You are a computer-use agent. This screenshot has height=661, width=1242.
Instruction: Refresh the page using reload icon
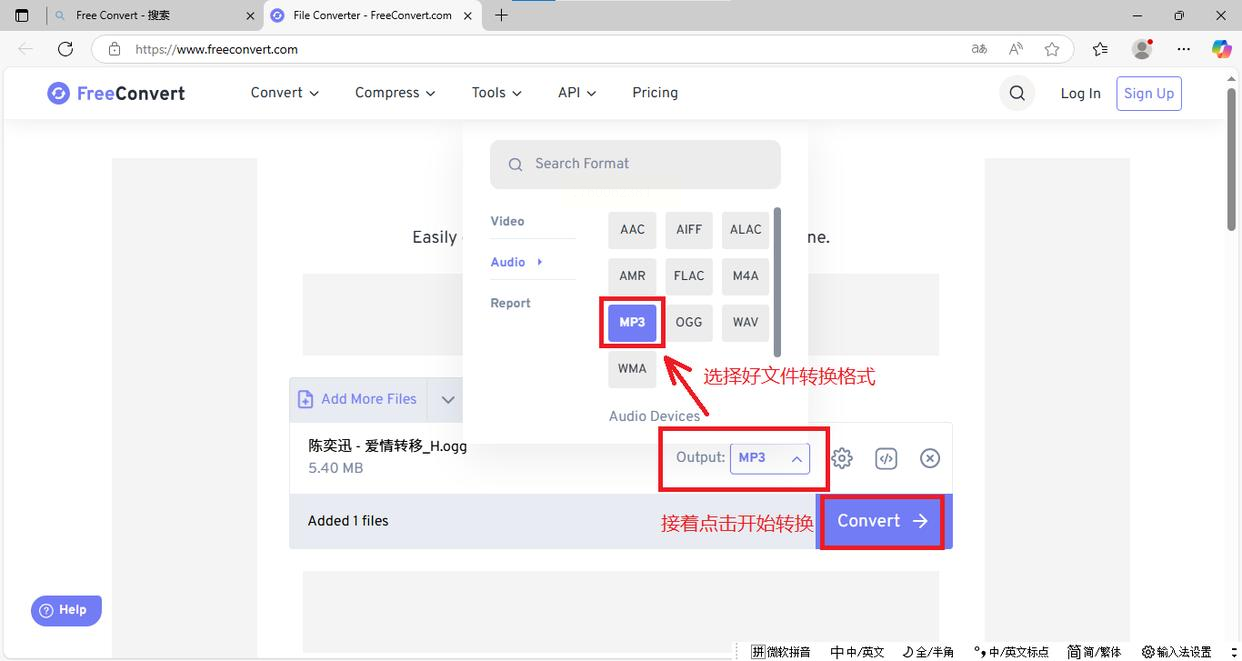point(66,49)
